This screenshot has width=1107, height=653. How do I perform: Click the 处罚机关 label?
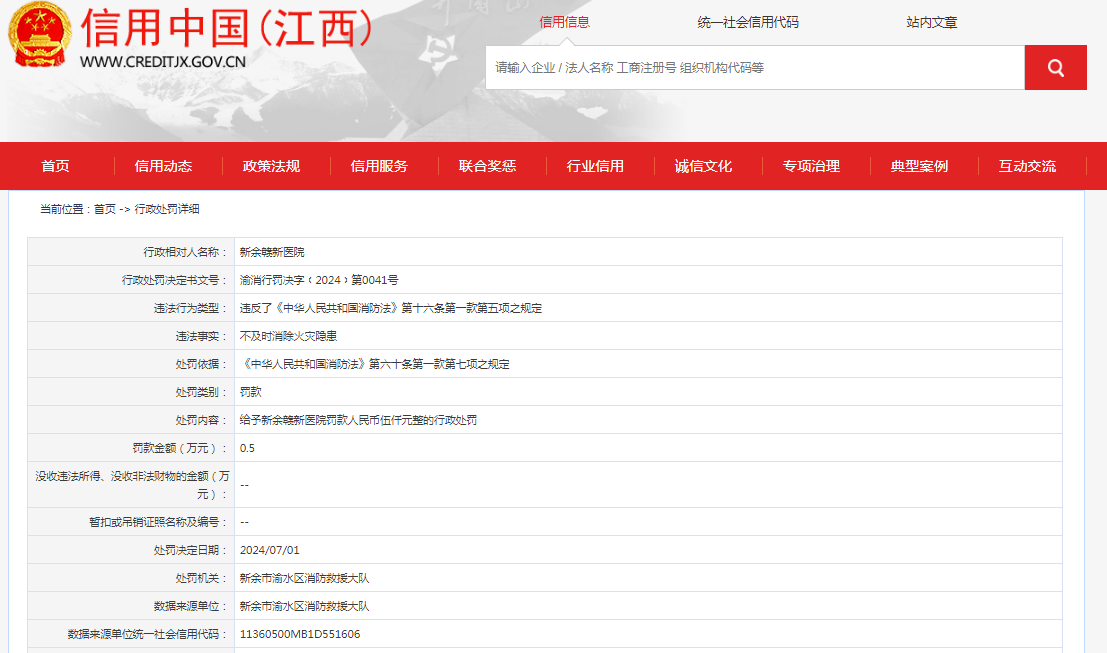[202, 578]
